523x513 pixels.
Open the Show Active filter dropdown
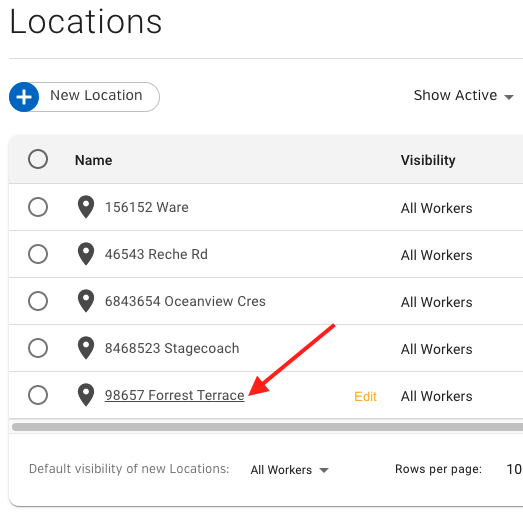(x=464, y=96)
